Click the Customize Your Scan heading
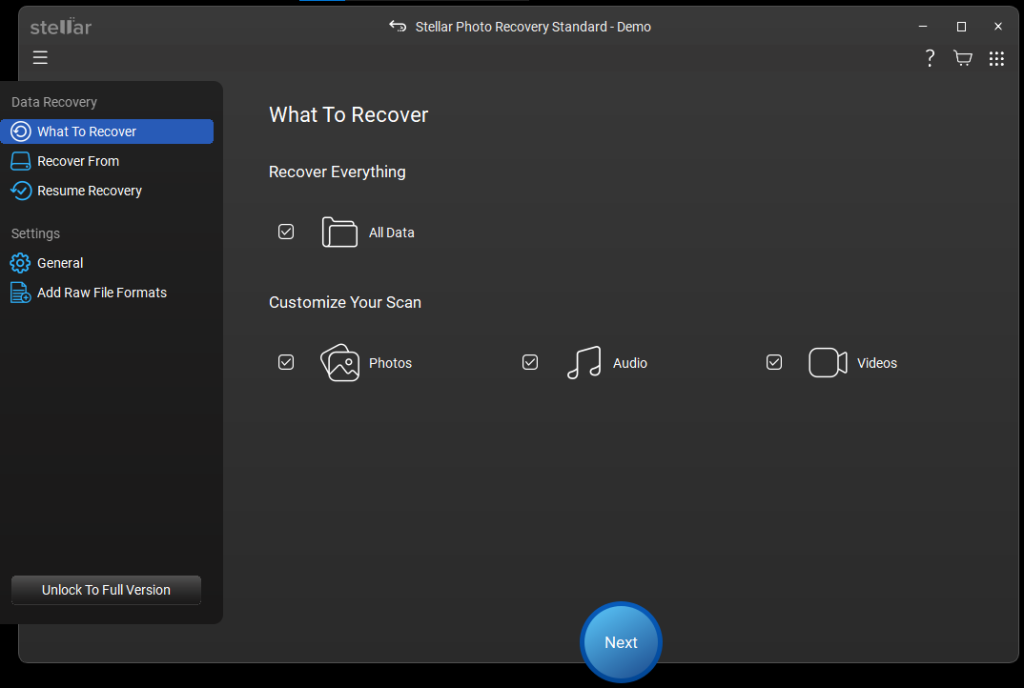The height and width of the screenshot is (688, 1024). [345, 302]
